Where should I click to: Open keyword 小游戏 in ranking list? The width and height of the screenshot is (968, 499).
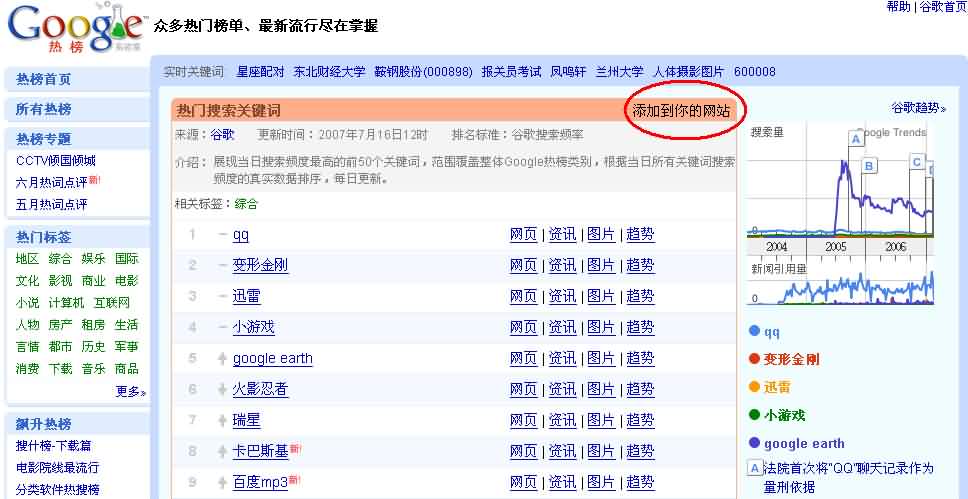coord(253,327)
